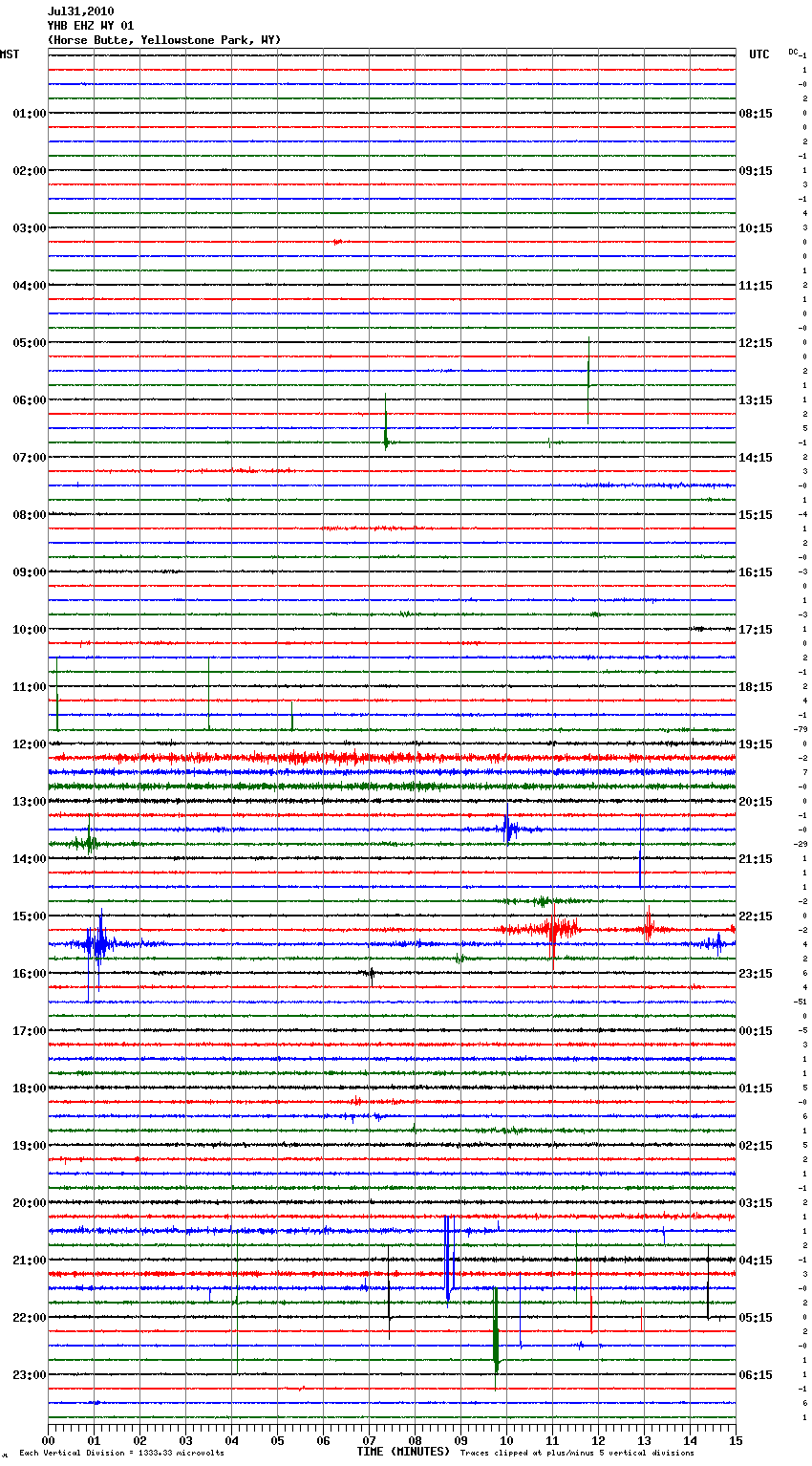812x1466 pixels.
Task: Click the 05:15 UTC time label
Action: click(x=756, y=1318)
